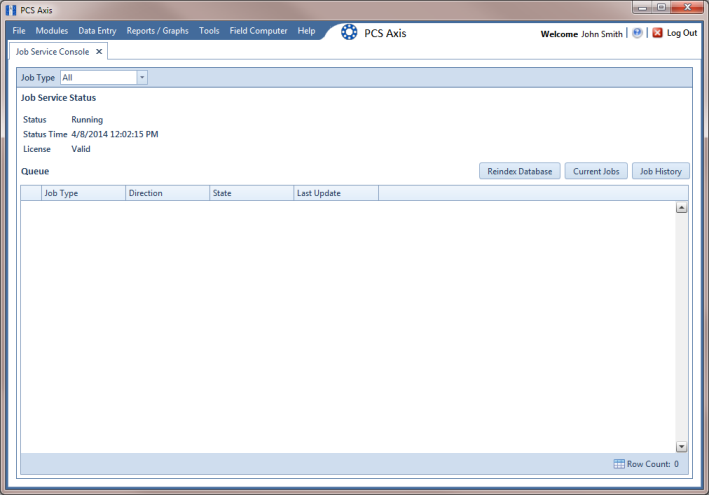Minimize the PCS Axis window
709x495 pixels.
tap(642, 7)
